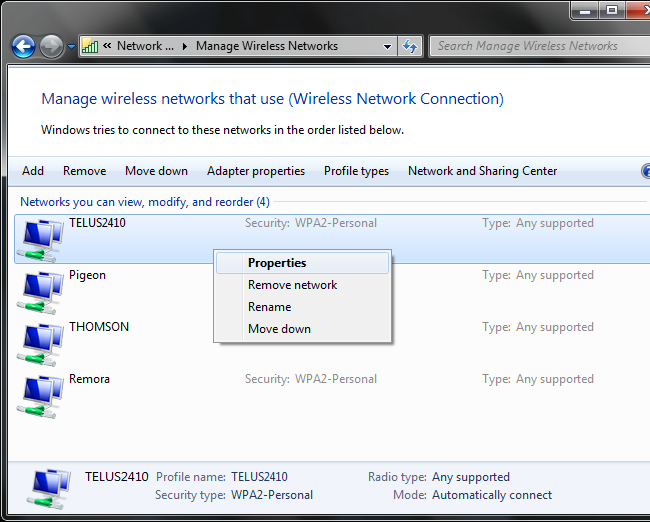Click 'Manage Wireless Networks' breadcrumb
Screen dimensions: 650x522
(x=267, y=46)
